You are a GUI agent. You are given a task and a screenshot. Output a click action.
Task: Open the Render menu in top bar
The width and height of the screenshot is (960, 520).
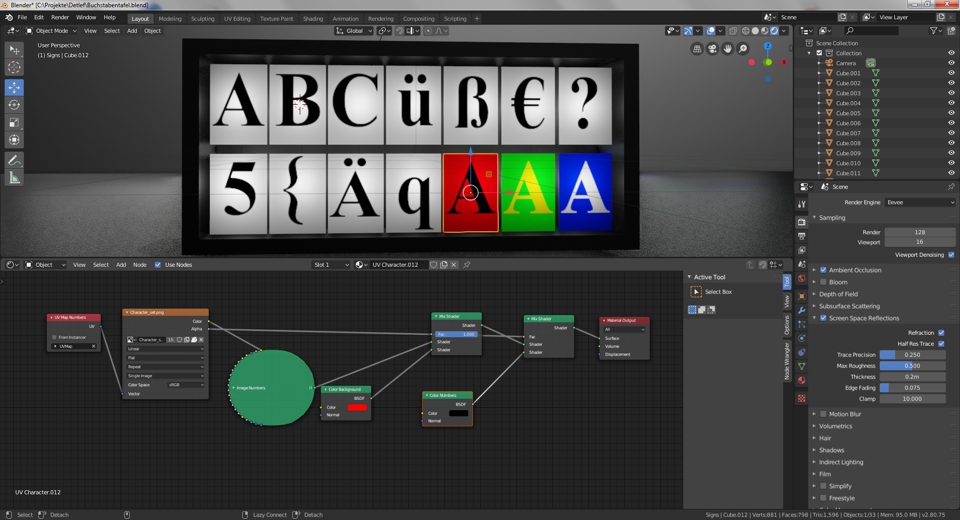click(60, 18)
